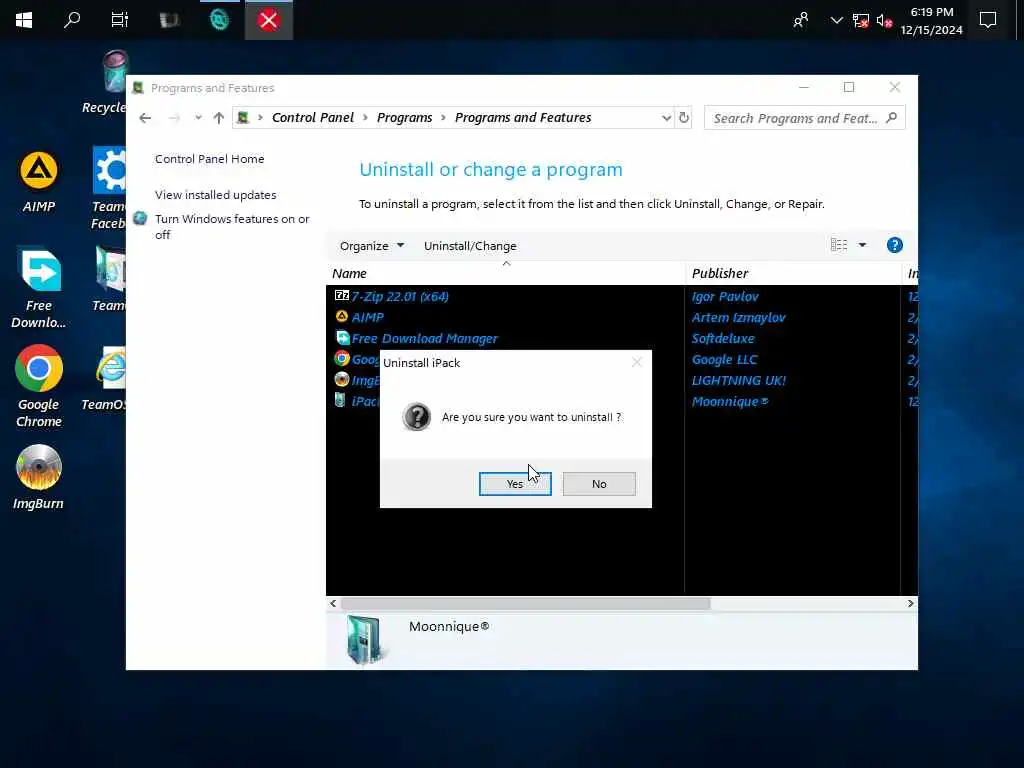Image resolution: width=1024 pixels, height=768 pixels.
Task: Click Control Panel breadcrumb
Action: click(313, 118)
